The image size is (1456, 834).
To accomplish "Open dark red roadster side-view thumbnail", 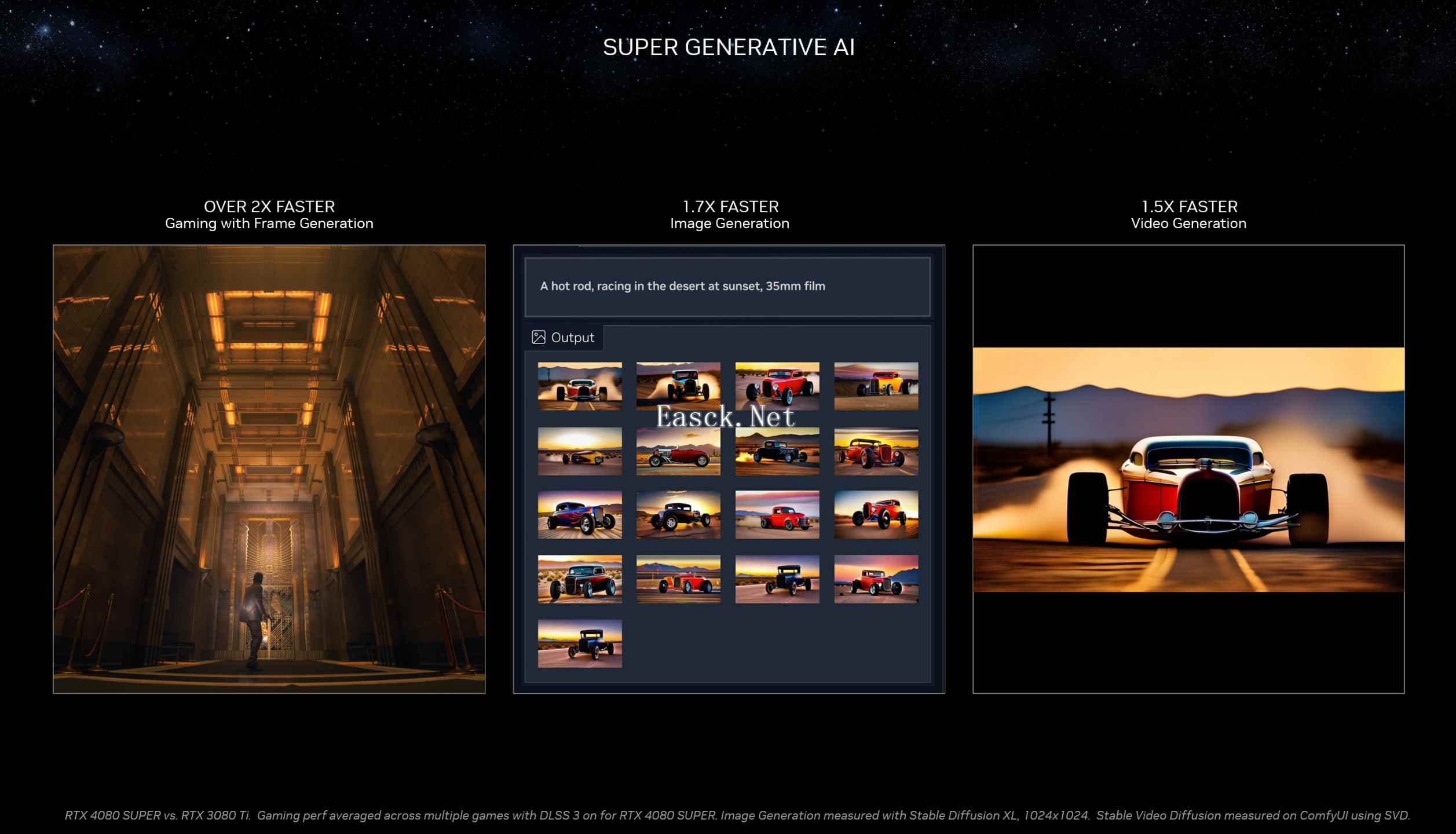I will coord(678,455).
